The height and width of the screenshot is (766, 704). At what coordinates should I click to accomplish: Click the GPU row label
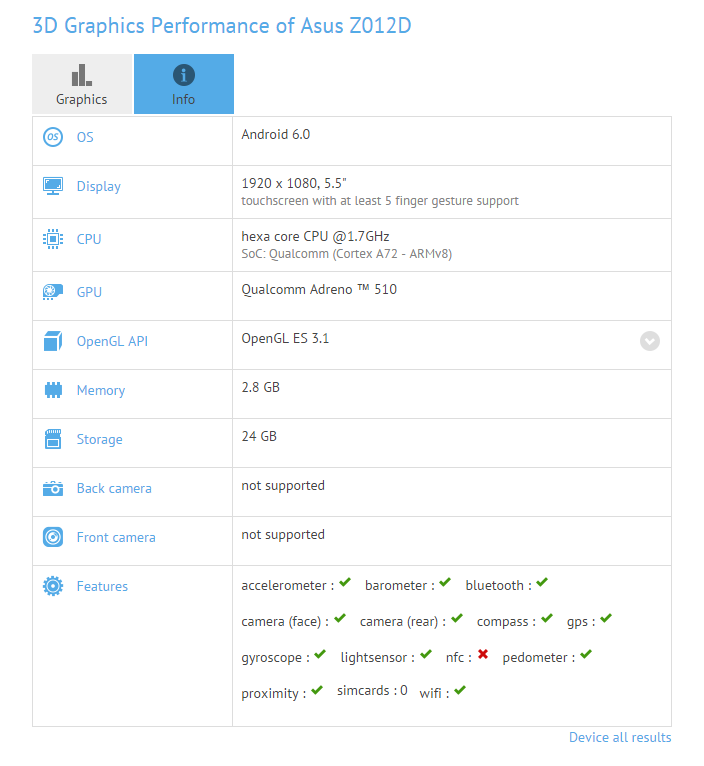pos(89,292)
